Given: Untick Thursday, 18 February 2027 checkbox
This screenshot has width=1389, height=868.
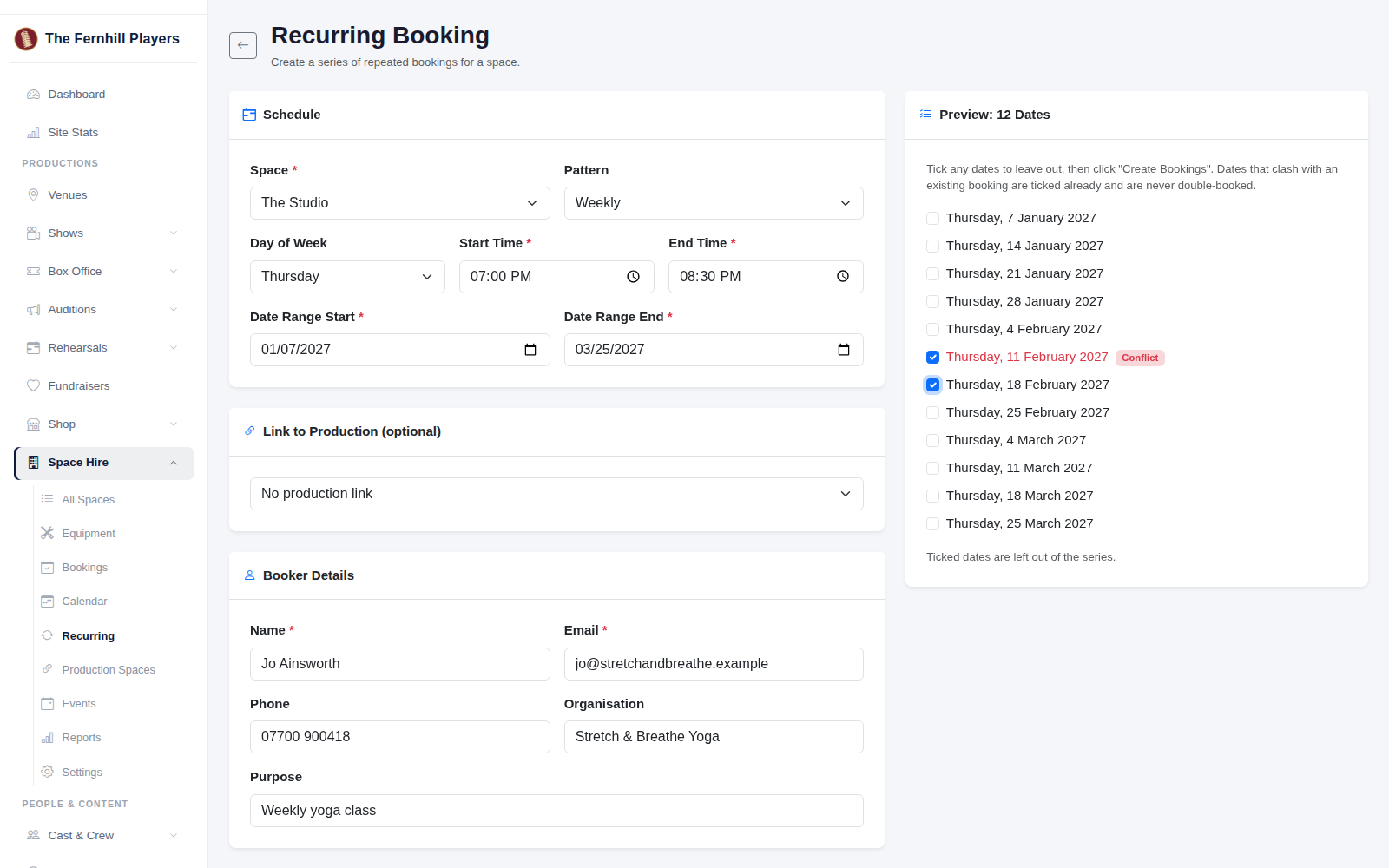Looking at the screenshot, I should 933,385.
